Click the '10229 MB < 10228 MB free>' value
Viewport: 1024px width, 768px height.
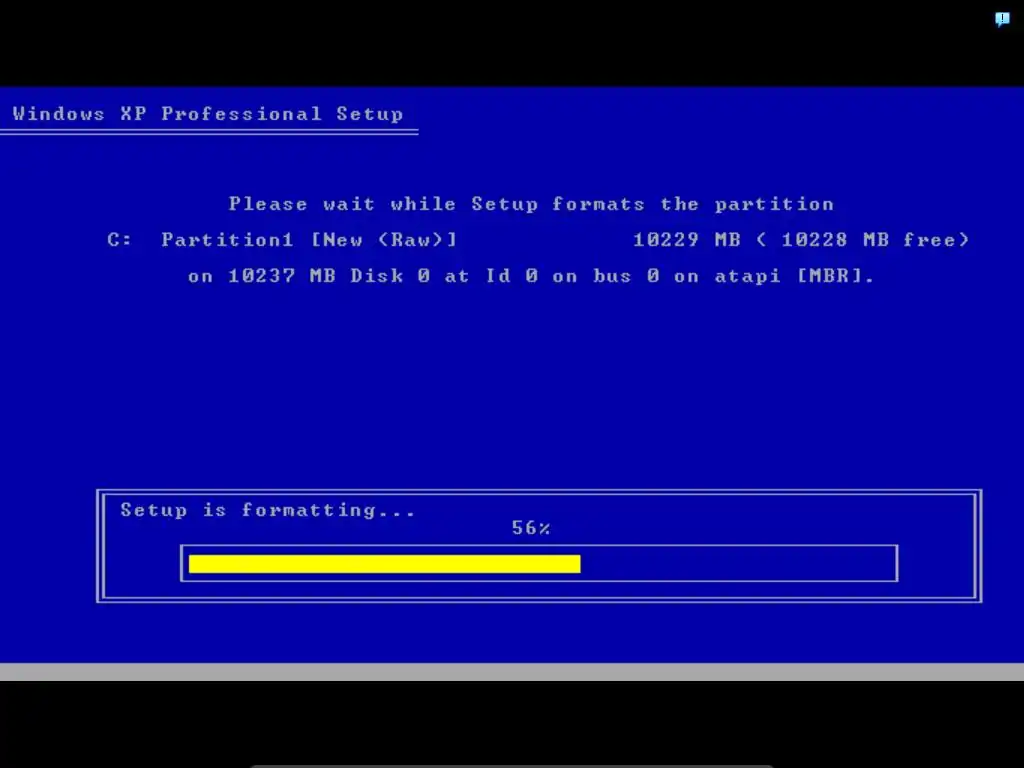click(x=801, y=240)
